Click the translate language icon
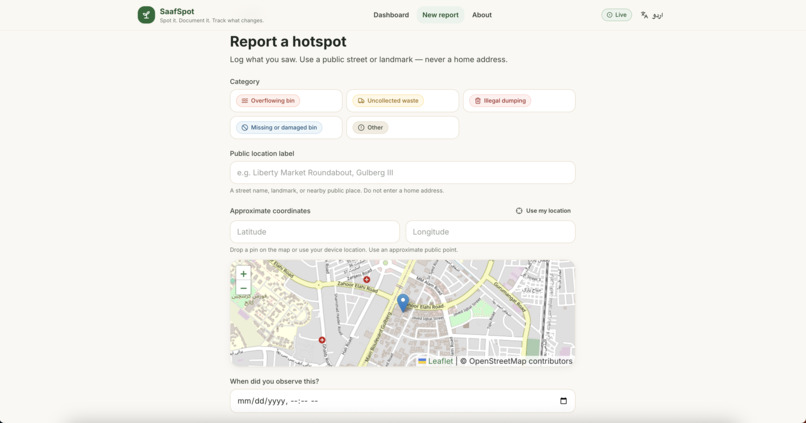This screenshot has height=423, width=806. 644,15
